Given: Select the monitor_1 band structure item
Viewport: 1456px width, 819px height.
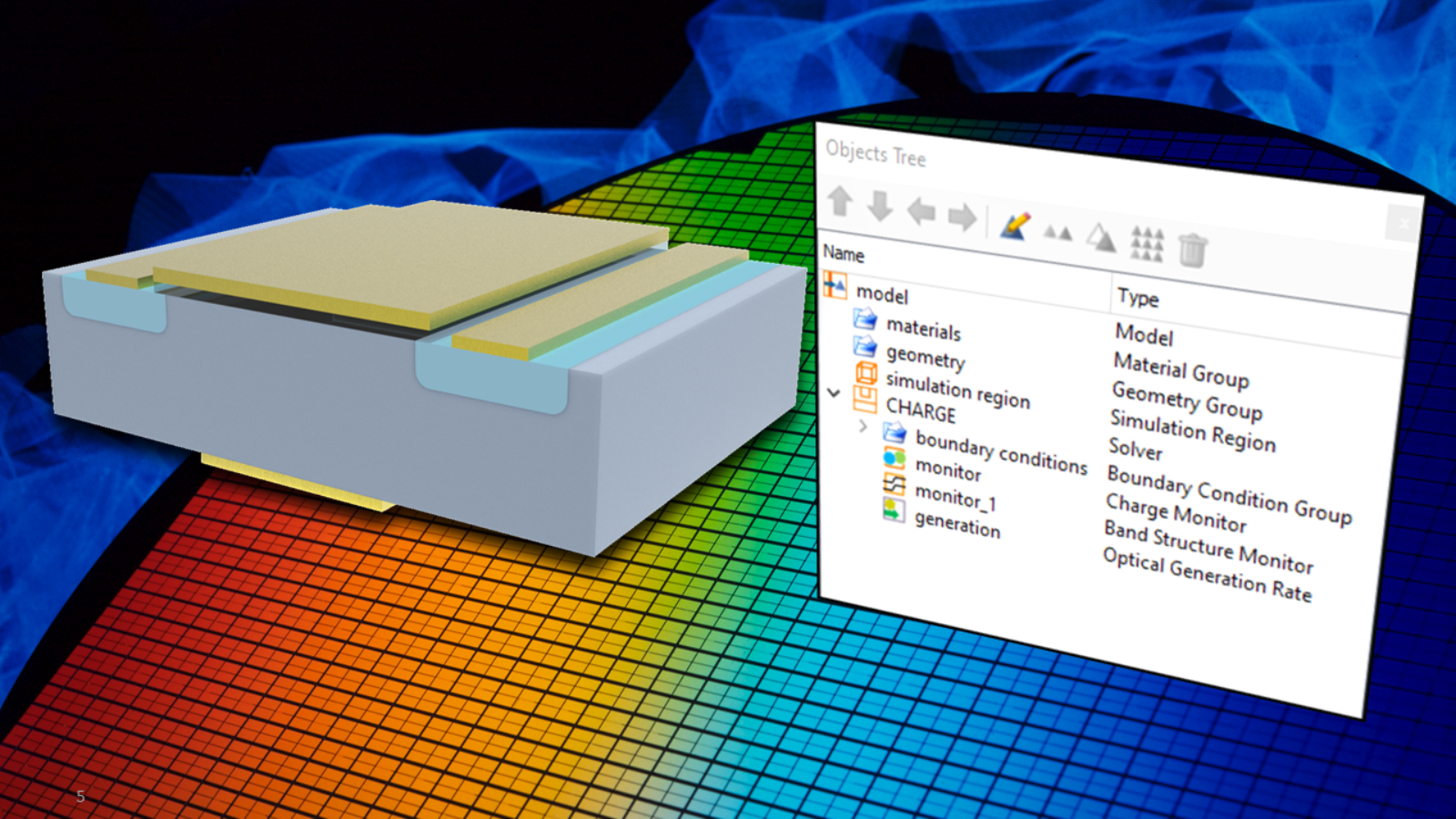Looking at the screenshot, I should click(x=955, y=498).
